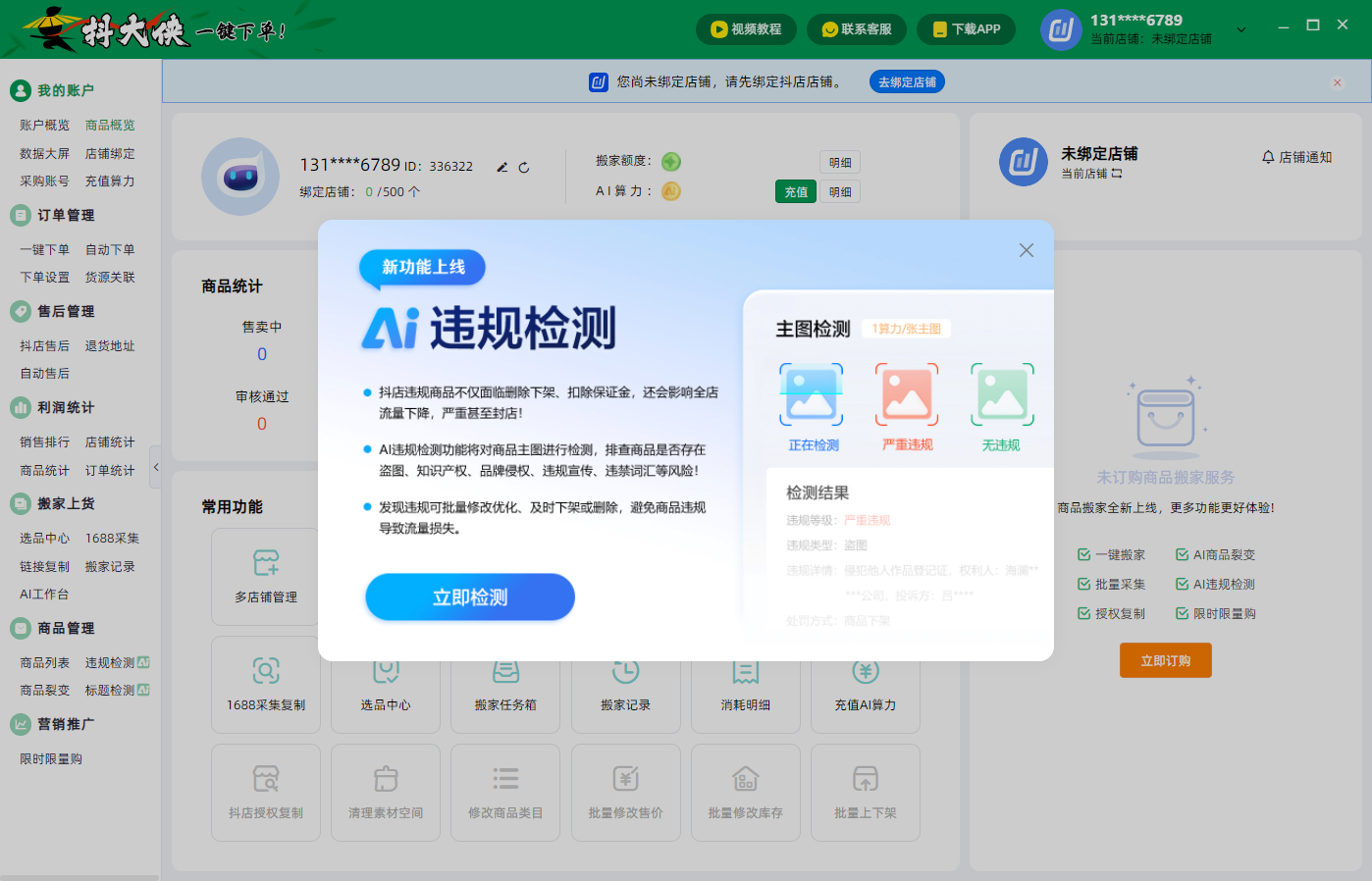The height and width of the screenshot is (881, 1372).
Task: Open 销售排行 in sidebar
Action: [45, 442]
